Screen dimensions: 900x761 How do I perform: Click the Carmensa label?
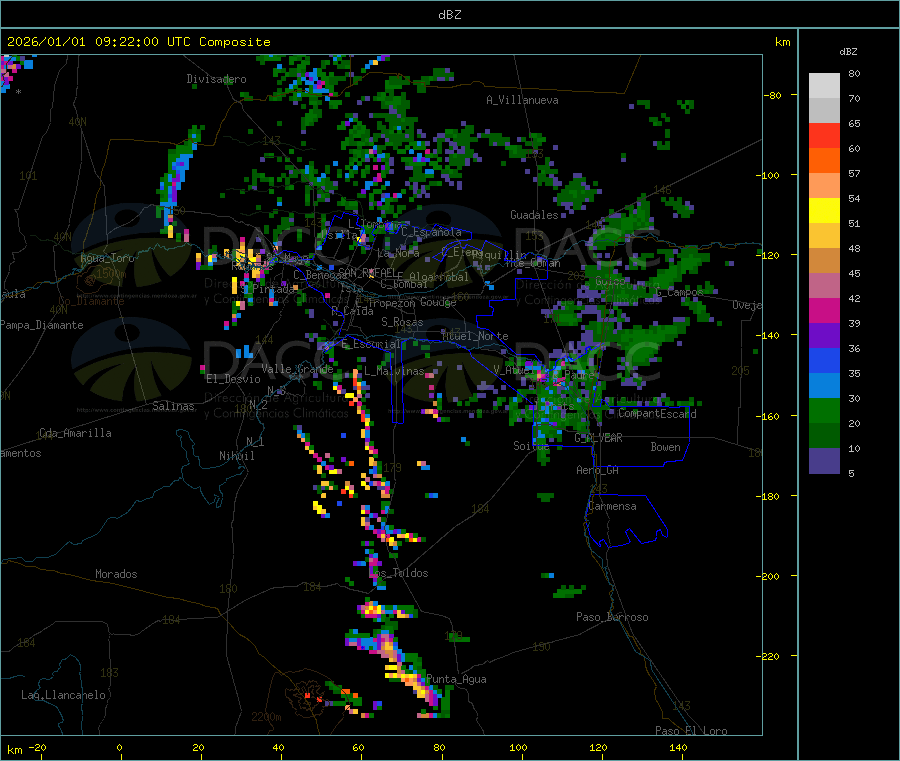click(x=612, y=506)
